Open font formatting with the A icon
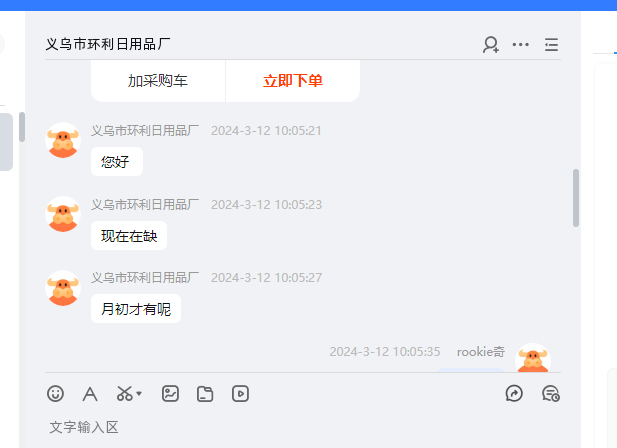This screenshot has height=448, width=617. [90, 394]
